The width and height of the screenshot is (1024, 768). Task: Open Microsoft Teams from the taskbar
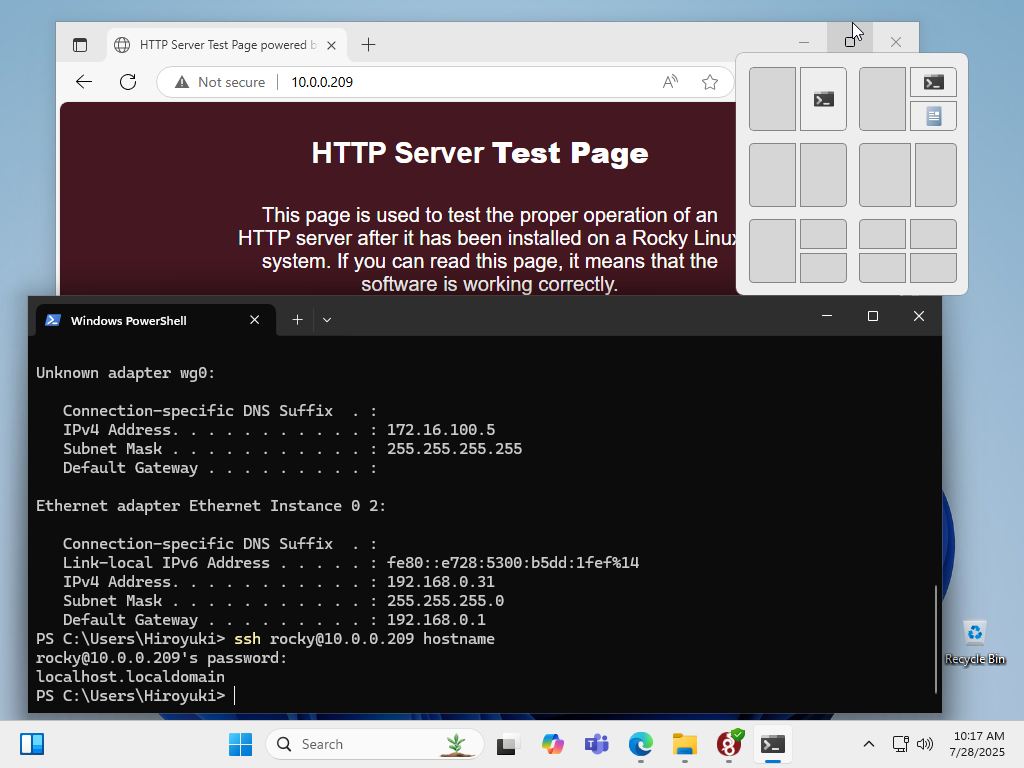coord(596,744)
